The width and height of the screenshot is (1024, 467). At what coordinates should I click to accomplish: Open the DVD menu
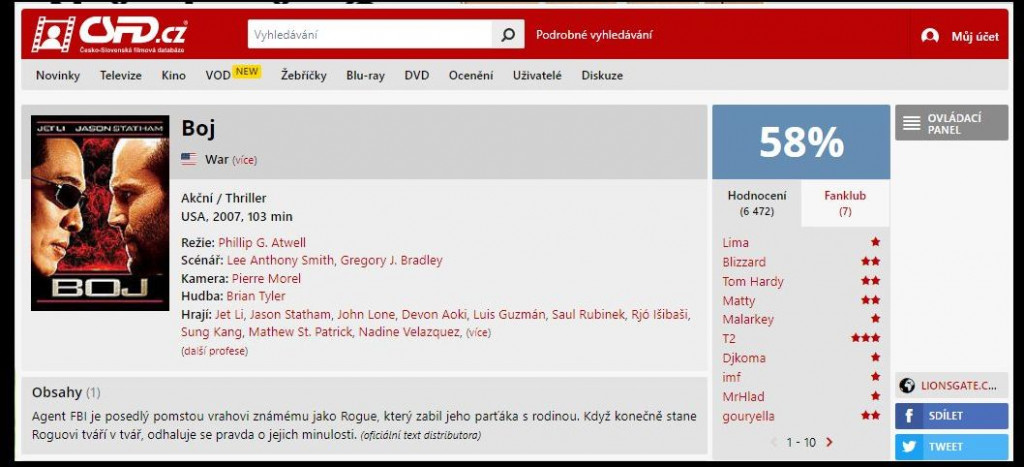417,75
